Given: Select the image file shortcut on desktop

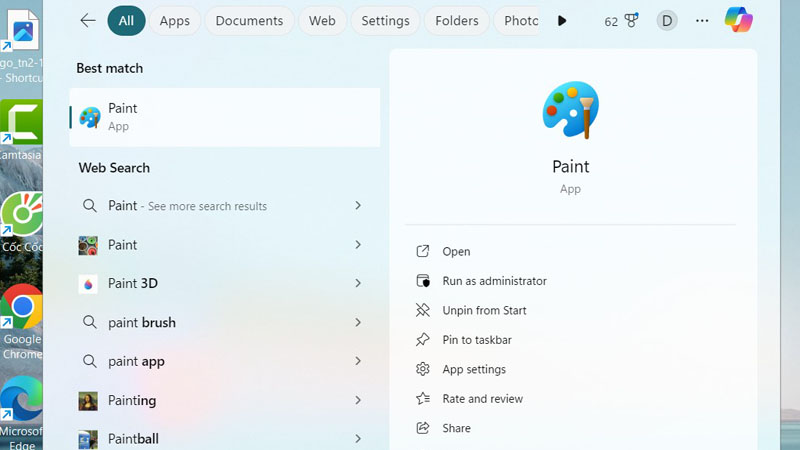Looking at the screenshot, I should pyautogui.click(x=21, y=46).
